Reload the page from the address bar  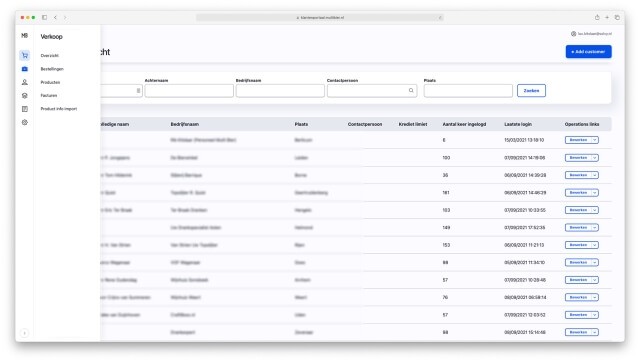440,18
